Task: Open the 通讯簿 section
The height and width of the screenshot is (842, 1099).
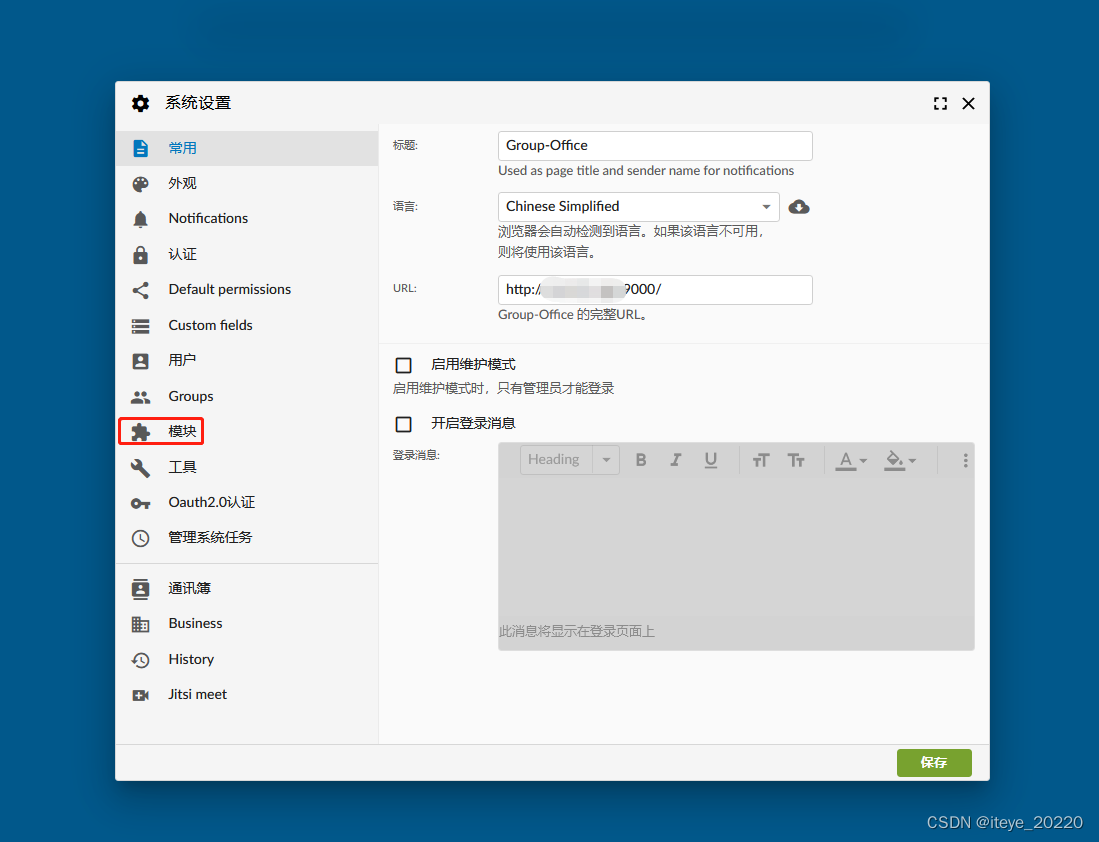Action: 247,588
